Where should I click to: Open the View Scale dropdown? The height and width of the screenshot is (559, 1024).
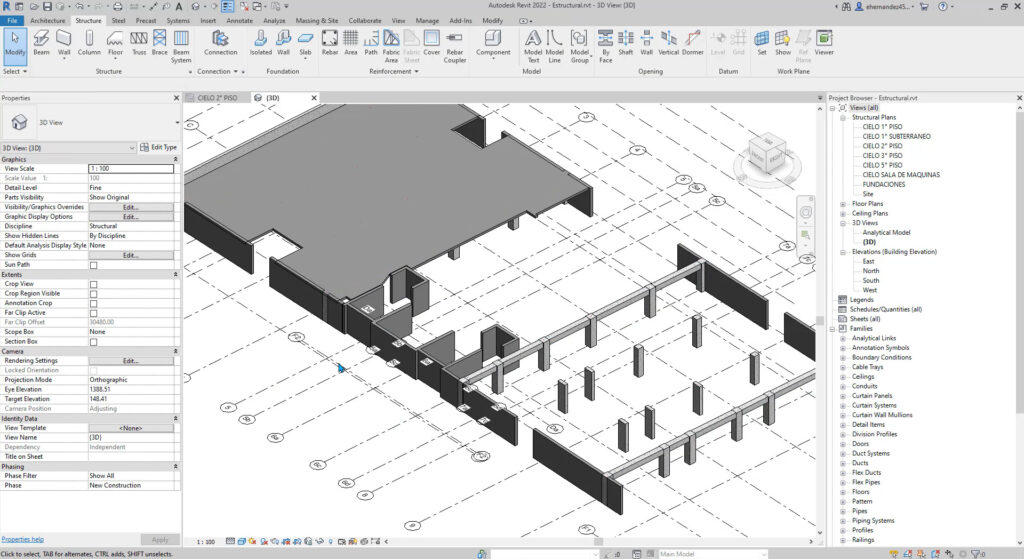(130, 169)
